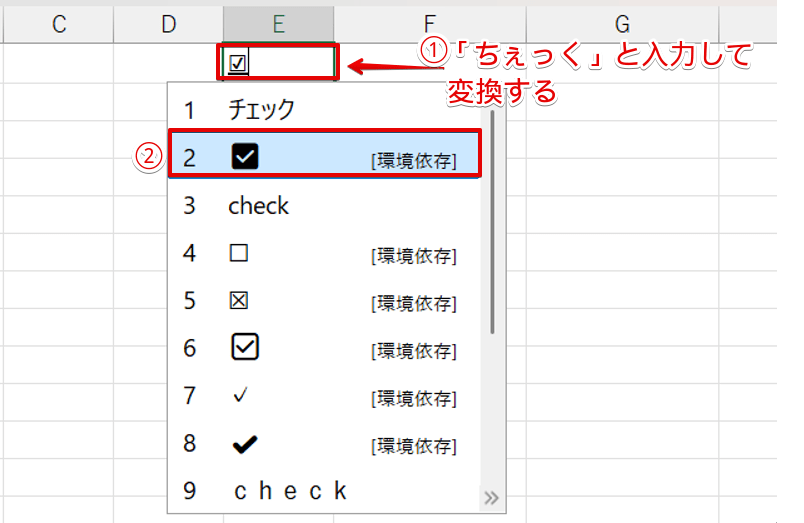
Task: Pick candidate 4 empty box symbol
Action: pyautogui.click(x=325, y=253)
